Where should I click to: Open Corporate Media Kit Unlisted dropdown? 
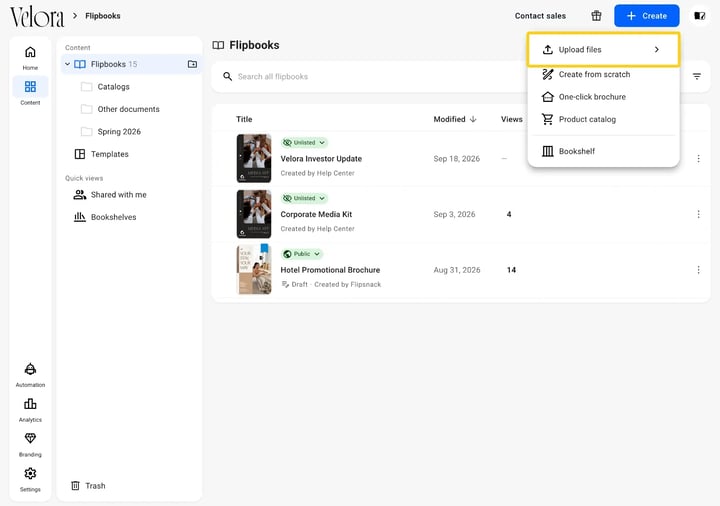pos(304,198)
